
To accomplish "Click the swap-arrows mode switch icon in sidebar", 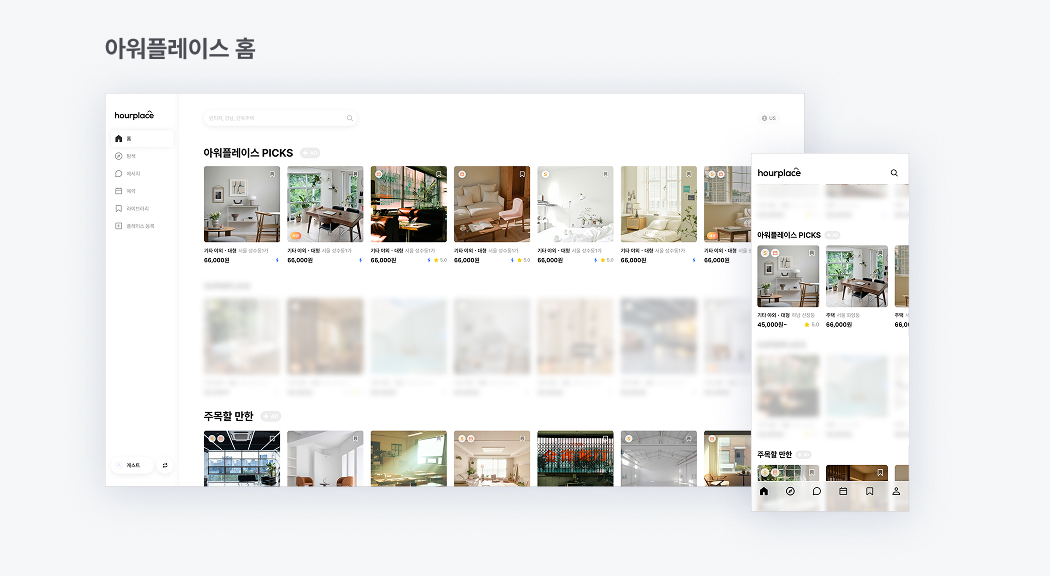I will 165,465.
